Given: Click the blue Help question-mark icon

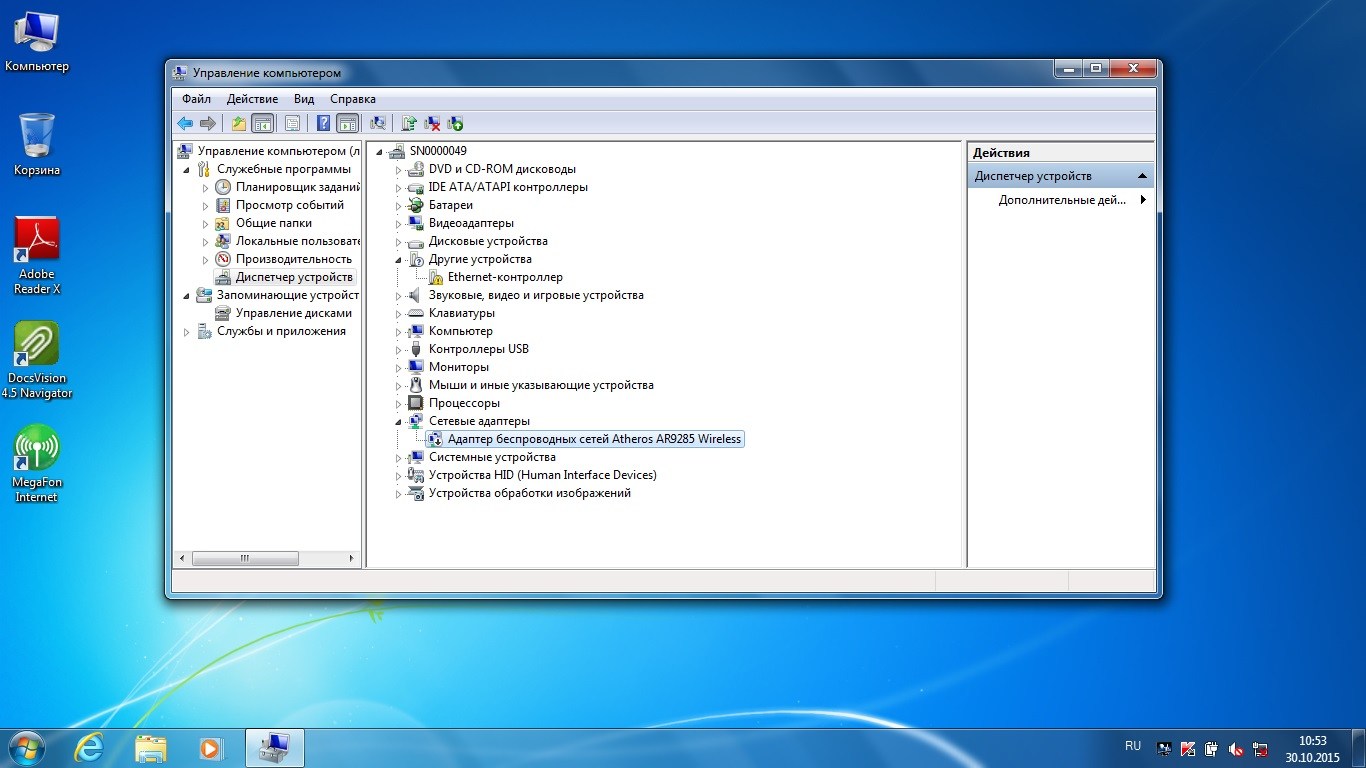Looking at the screenshot, I should tap(323, 124).
